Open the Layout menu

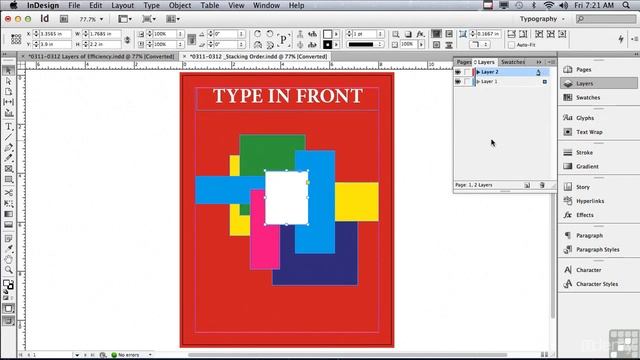coord(122,5)
